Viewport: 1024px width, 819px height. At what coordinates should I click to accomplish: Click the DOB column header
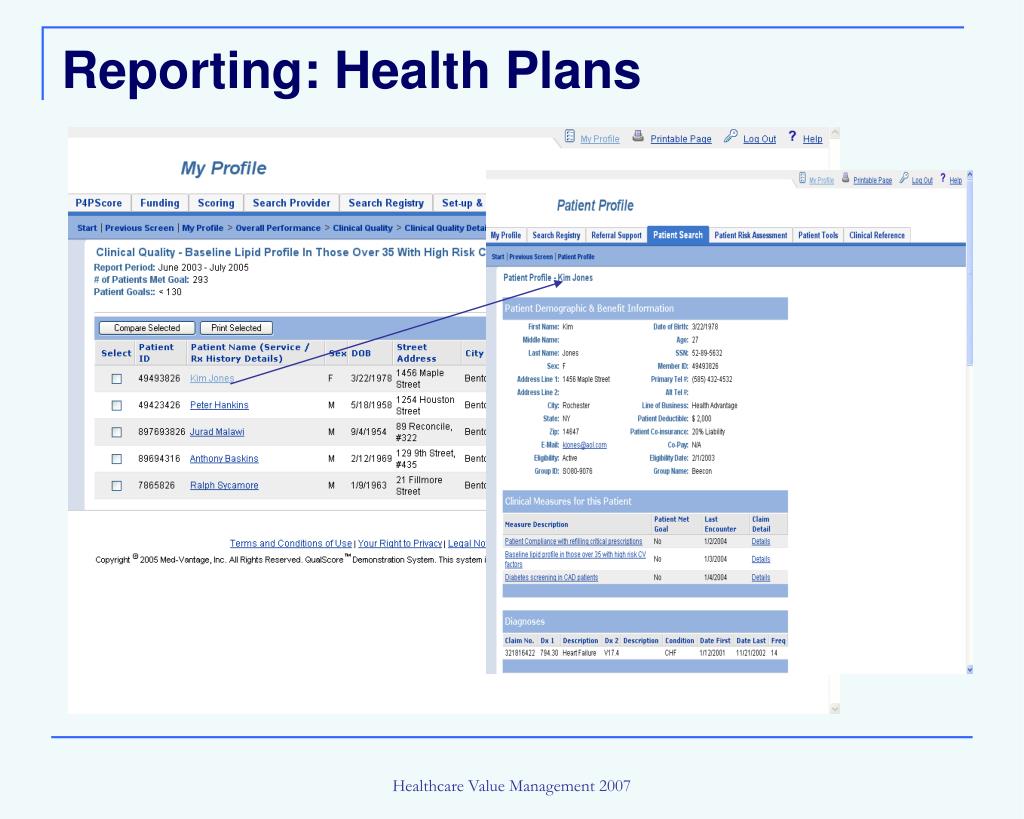click(361, 353)
